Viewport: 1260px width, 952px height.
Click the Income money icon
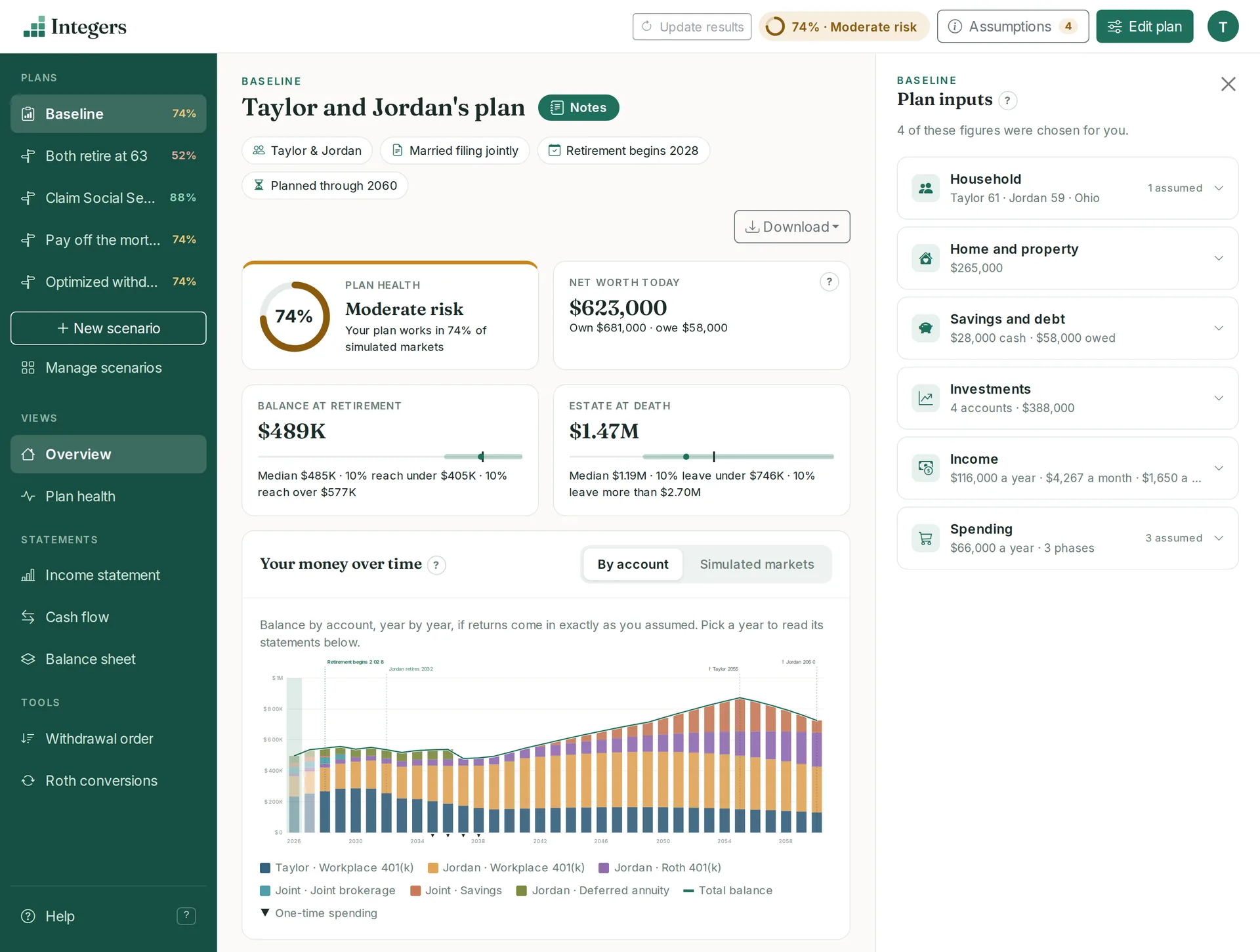925,468
